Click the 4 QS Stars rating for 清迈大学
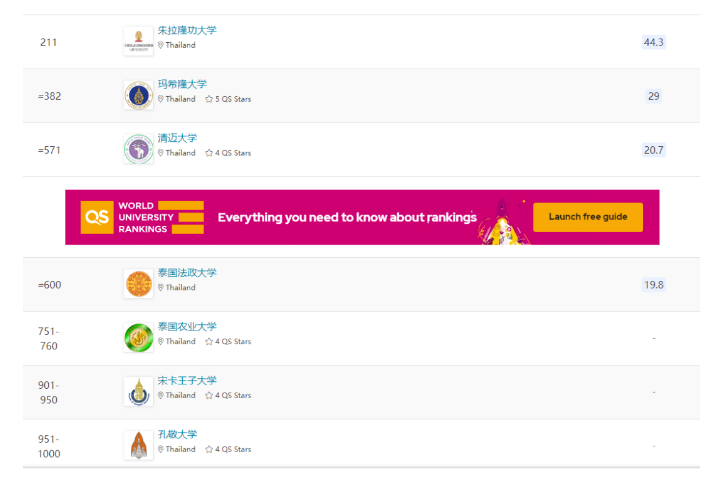 pos(228,153)
